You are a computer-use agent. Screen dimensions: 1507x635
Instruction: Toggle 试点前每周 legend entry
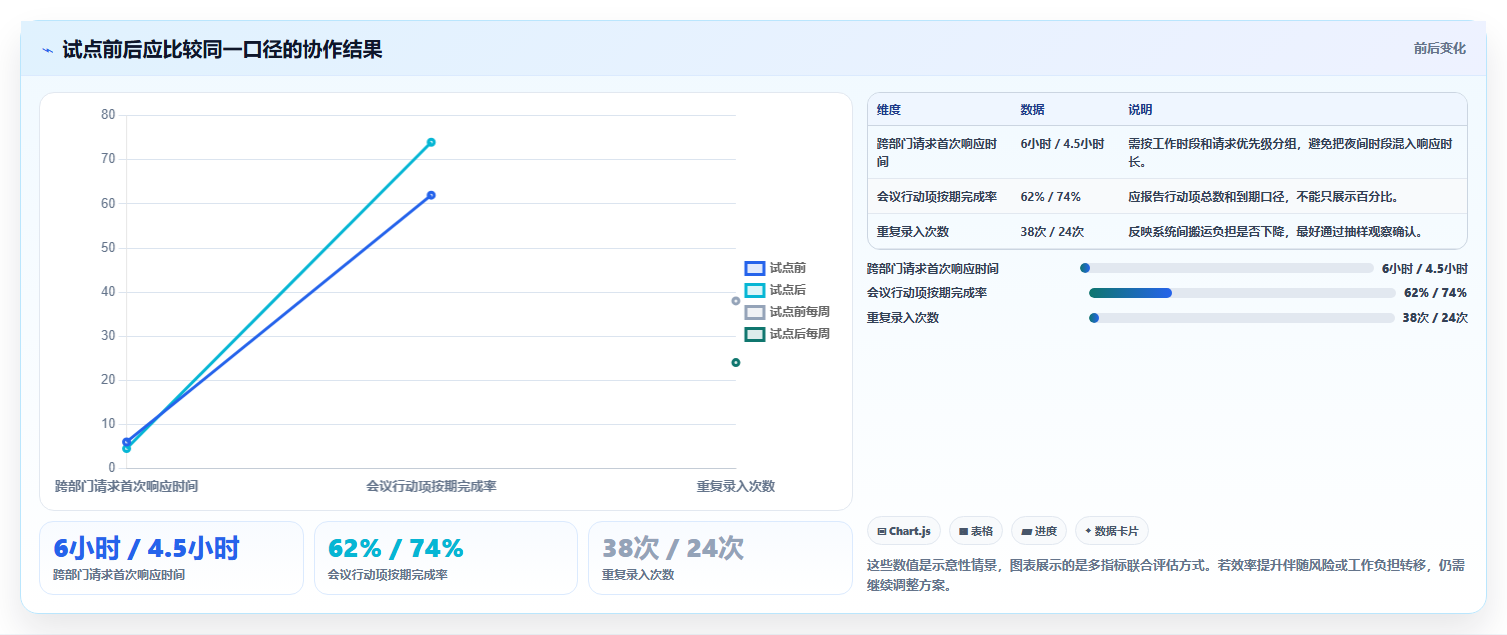coord(787,312)
